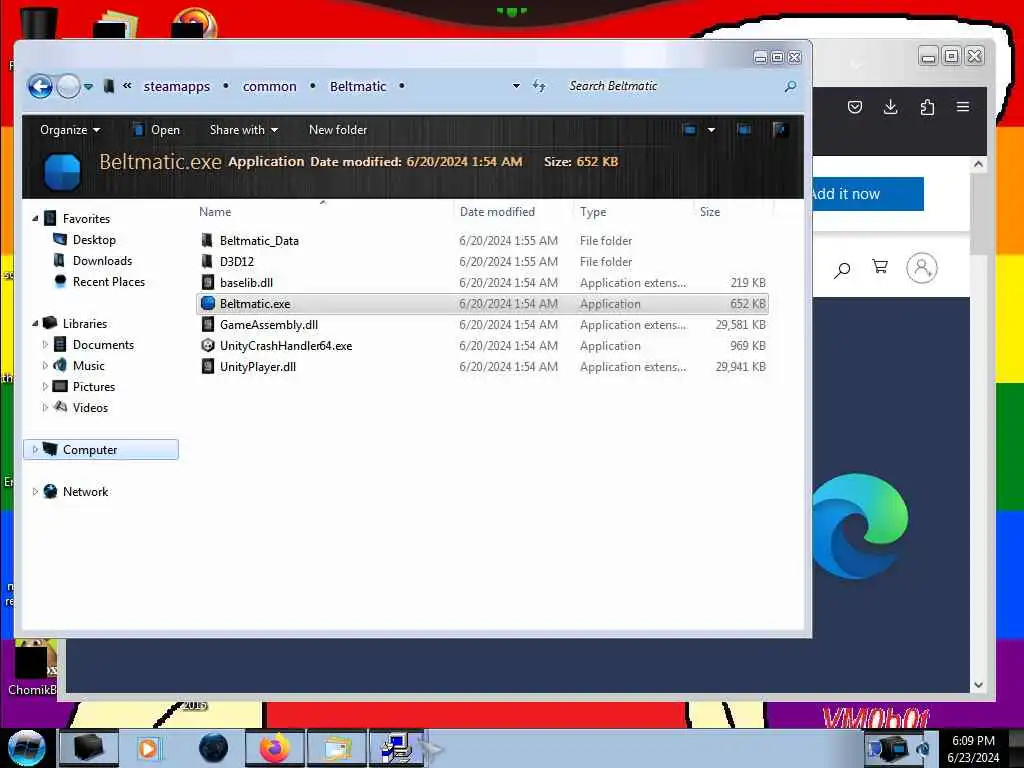
Task: Collapse the Favorites tree section
Action: 35,219
